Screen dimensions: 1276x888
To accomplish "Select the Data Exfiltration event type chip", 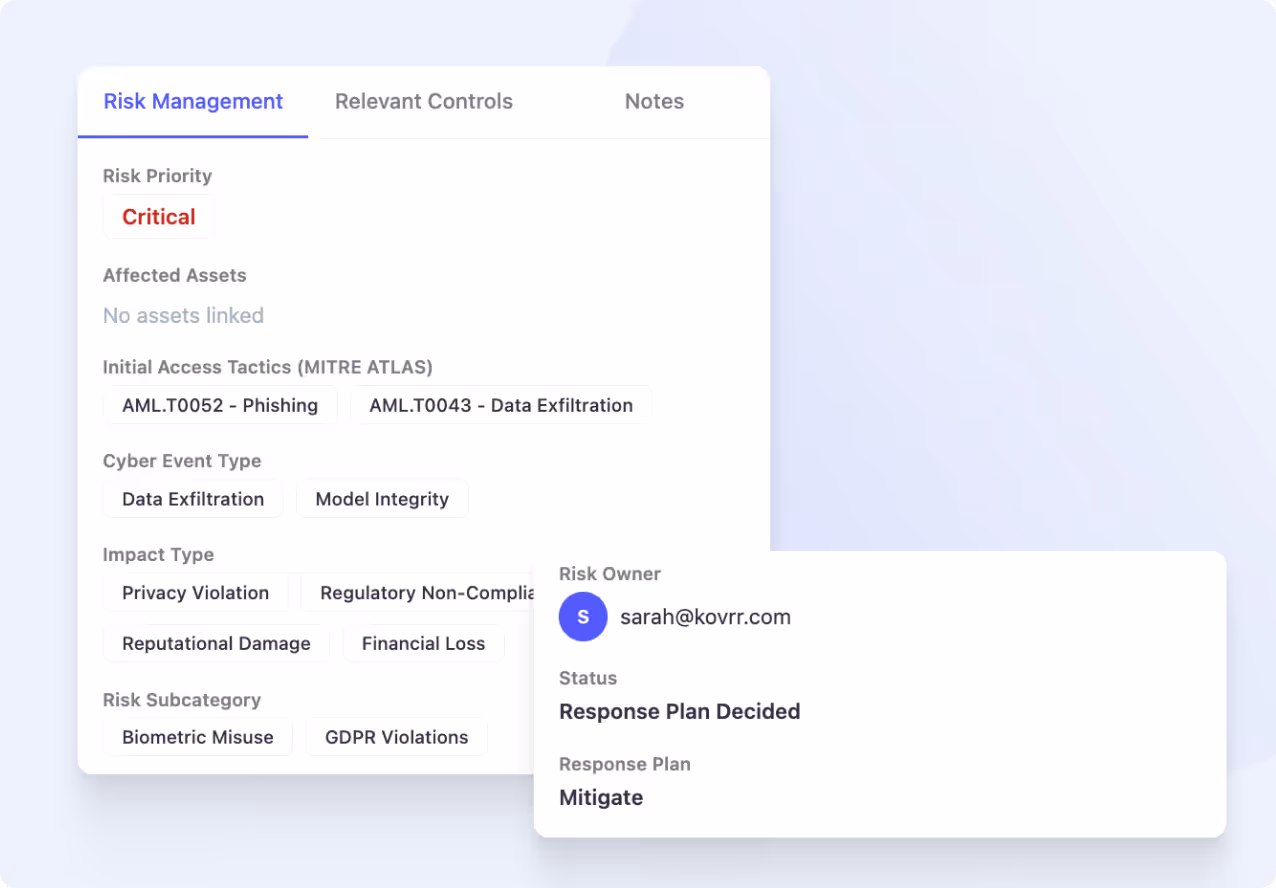I will click(x=192, y=498).
